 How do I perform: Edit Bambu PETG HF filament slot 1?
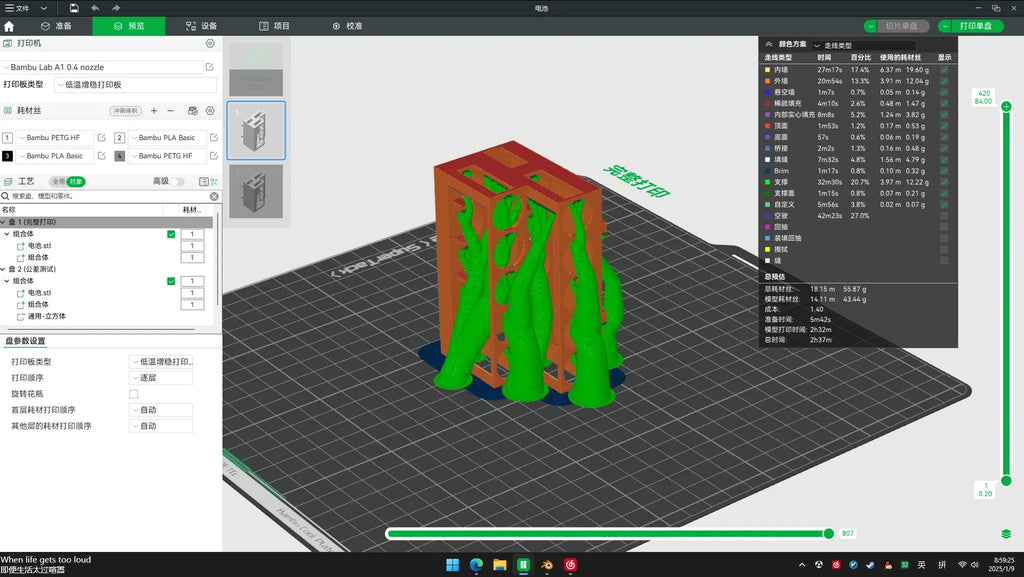[x=101, y=138]
